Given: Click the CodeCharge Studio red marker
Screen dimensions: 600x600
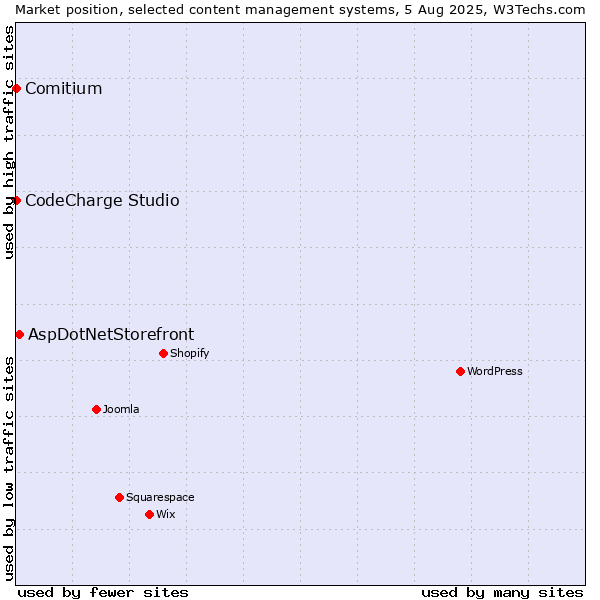Looking at the screenshot, I should coord(16,201).
